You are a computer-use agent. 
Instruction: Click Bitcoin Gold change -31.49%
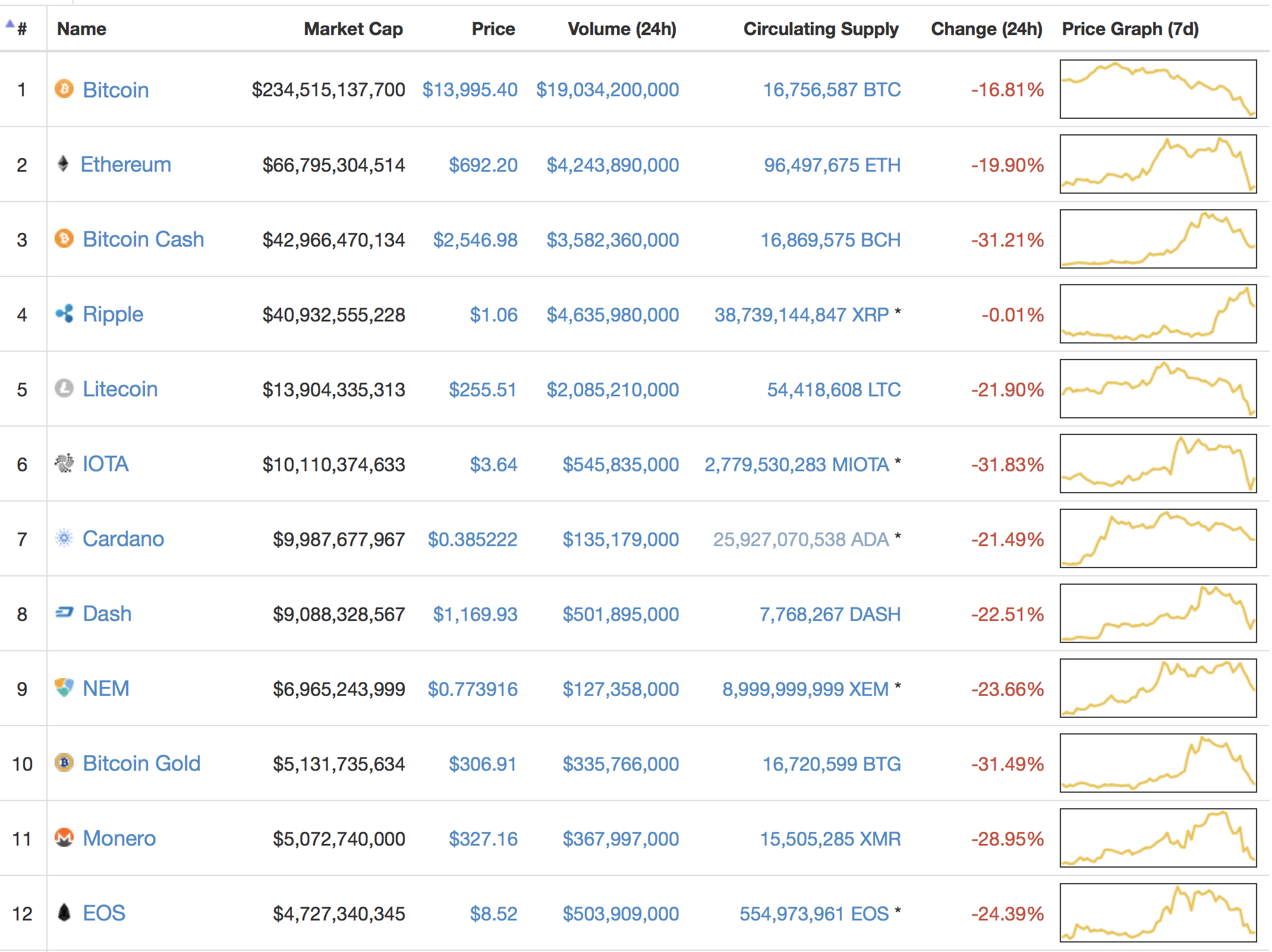1007,764
